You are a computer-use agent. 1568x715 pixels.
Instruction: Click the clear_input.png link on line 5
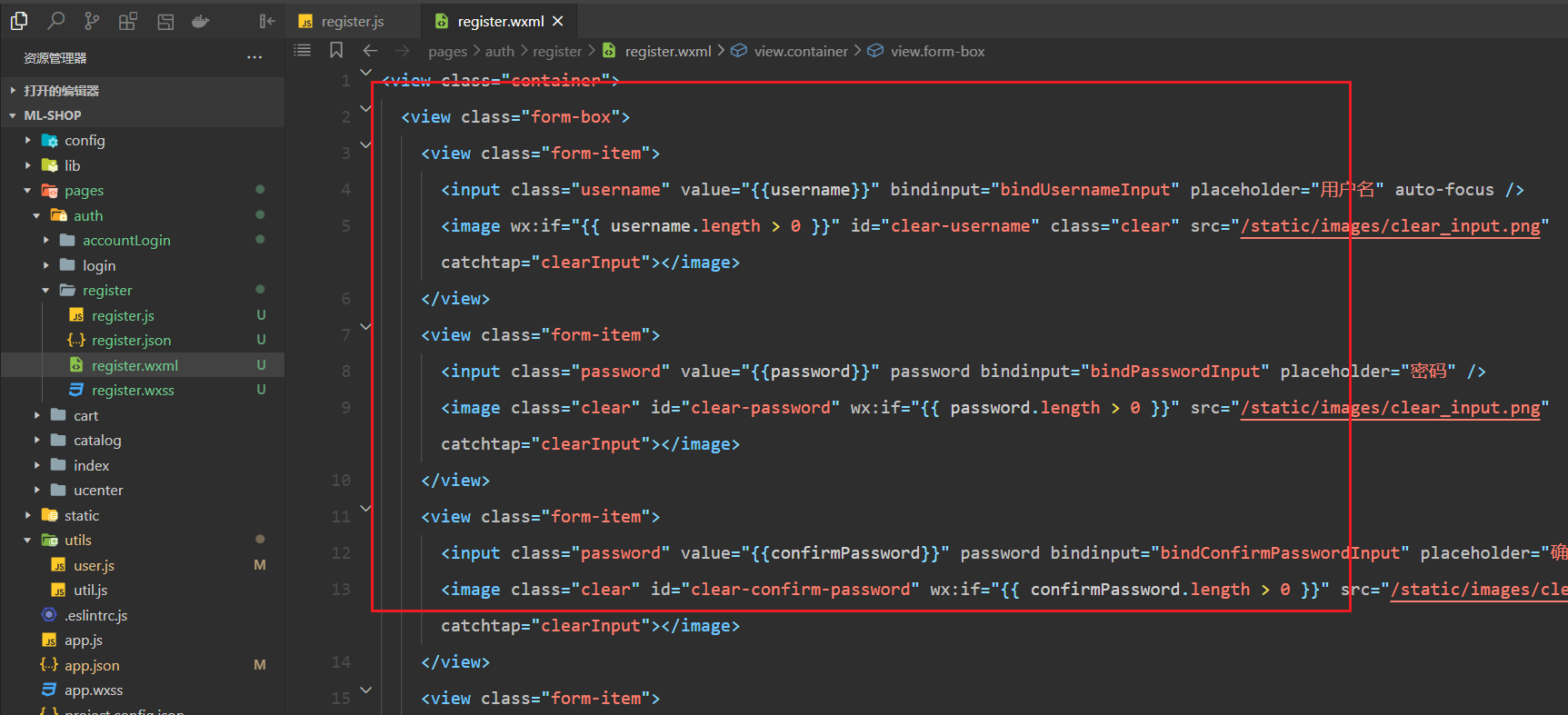click(1391, 226)
